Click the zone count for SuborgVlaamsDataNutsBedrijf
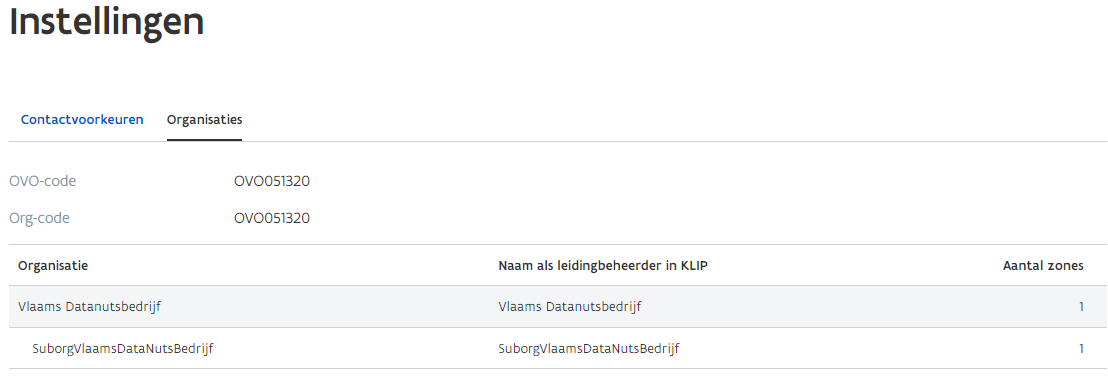Viewport: 1108px width, 383px height. [x=1081, y=348]
